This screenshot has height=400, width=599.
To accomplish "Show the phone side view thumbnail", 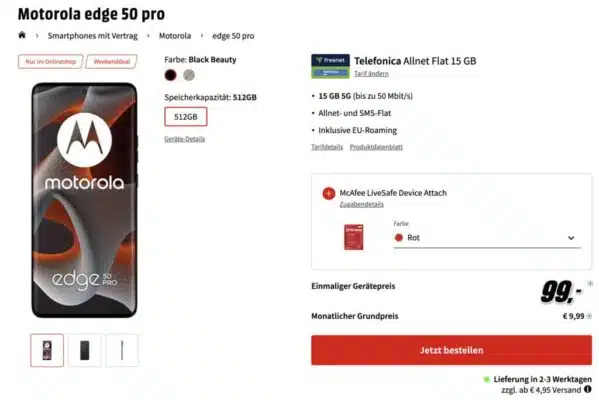I will click(122, 350).
